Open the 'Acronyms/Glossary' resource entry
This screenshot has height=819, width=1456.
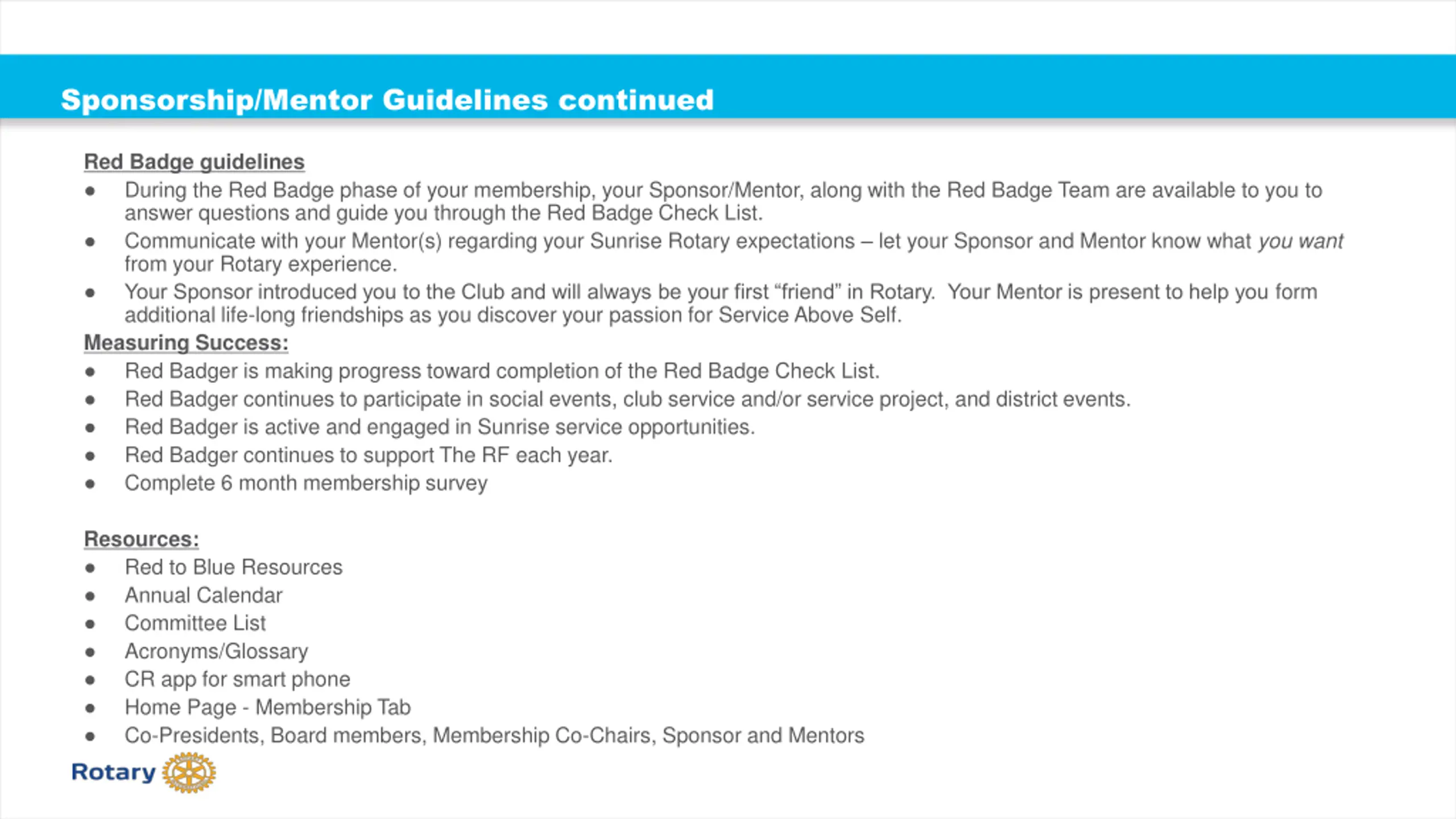tap(216, 651)
